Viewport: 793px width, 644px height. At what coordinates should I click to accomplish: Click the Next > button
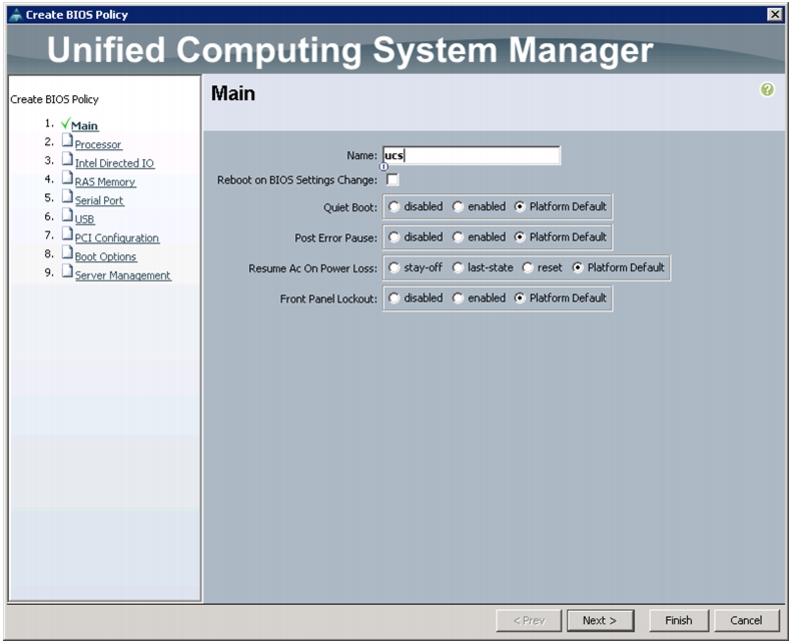click(x=600, y=620)
